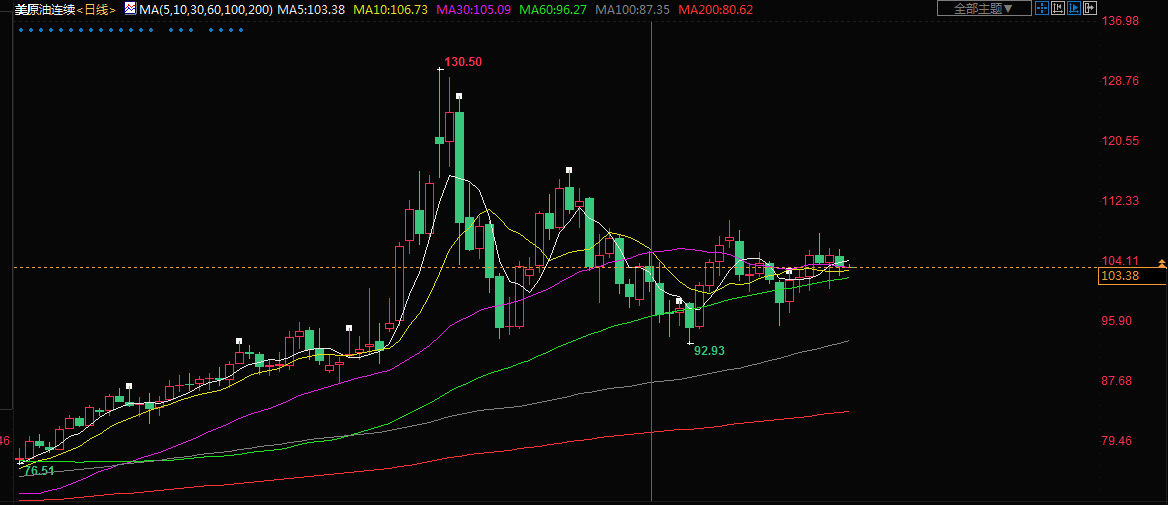Click the 76.51 low price label
The image size is (1168, 505).
(x=39, y=470)
